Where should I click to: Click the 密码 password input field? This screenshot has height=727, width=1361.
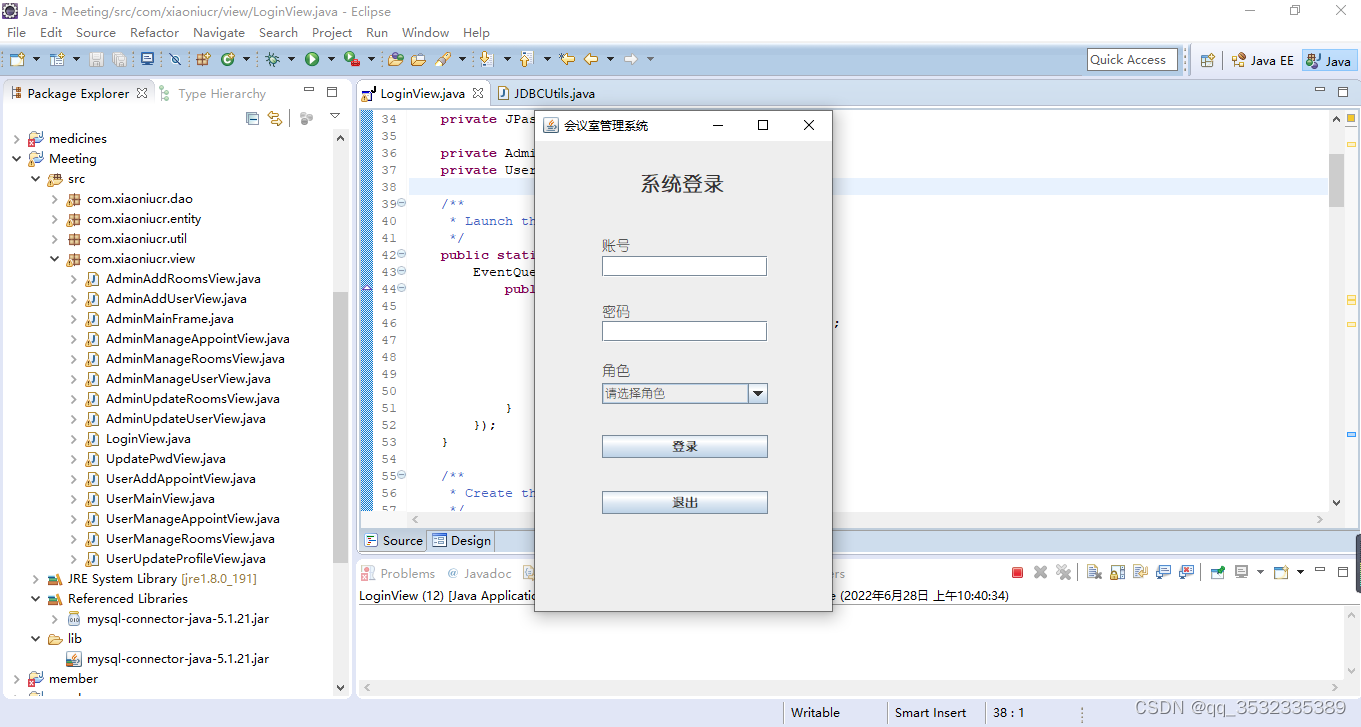(x=684, y=331)
